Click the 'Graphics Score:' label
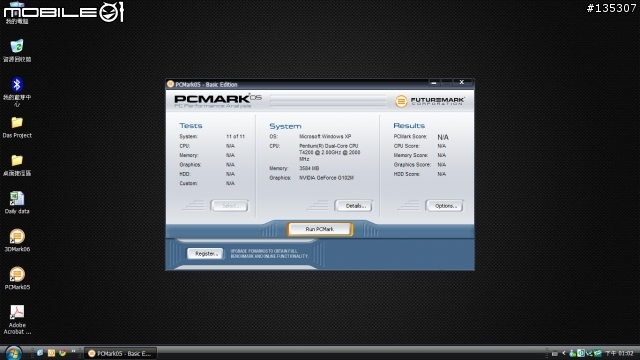The height and width of the screenshot is (360, 640). pos(412,165)
